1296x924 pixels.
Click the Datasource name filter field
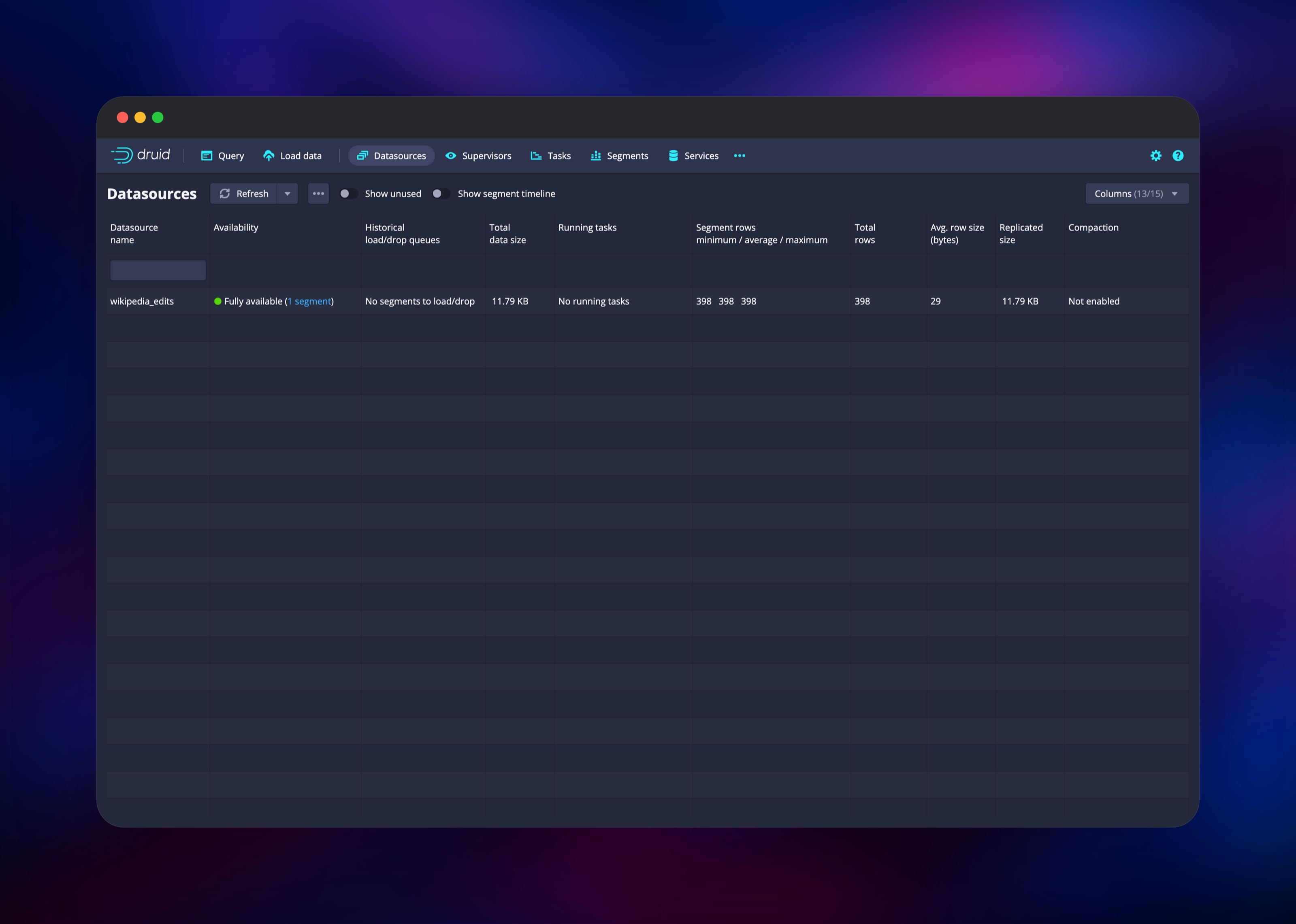pos(158,270)
